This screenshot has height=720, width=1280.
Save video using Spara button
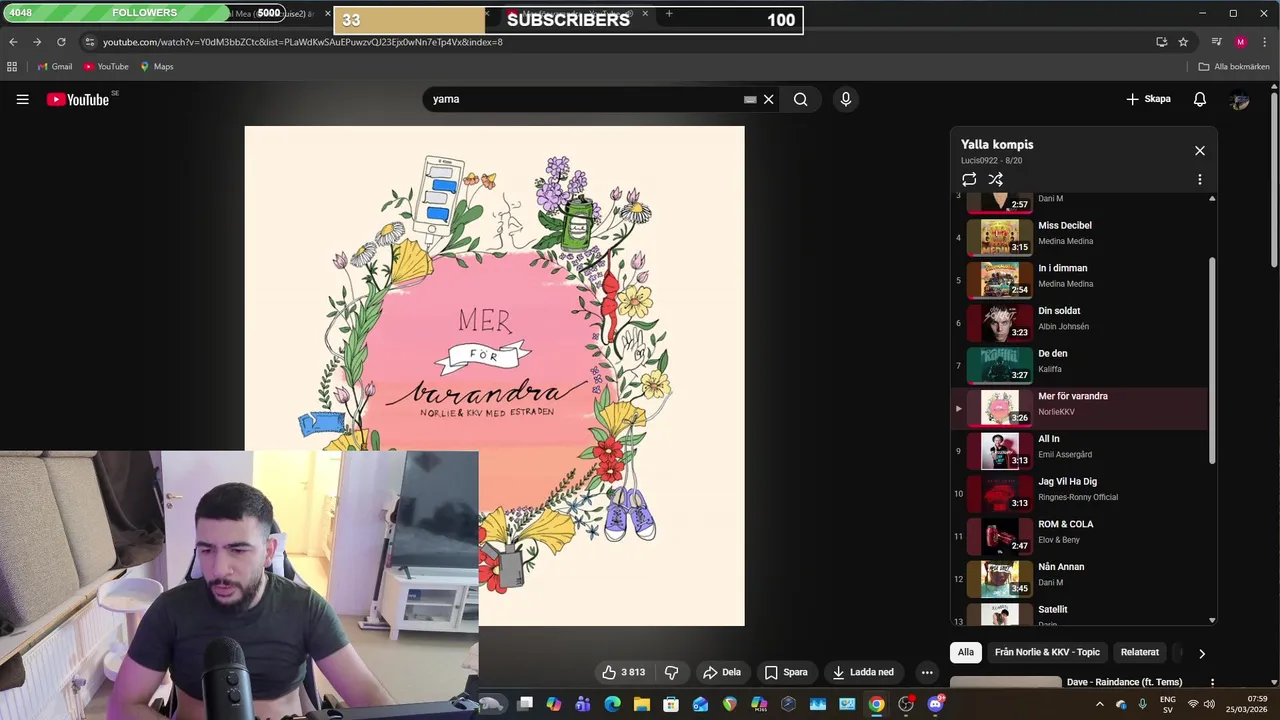pyautogui.click(x=785, y=672)
